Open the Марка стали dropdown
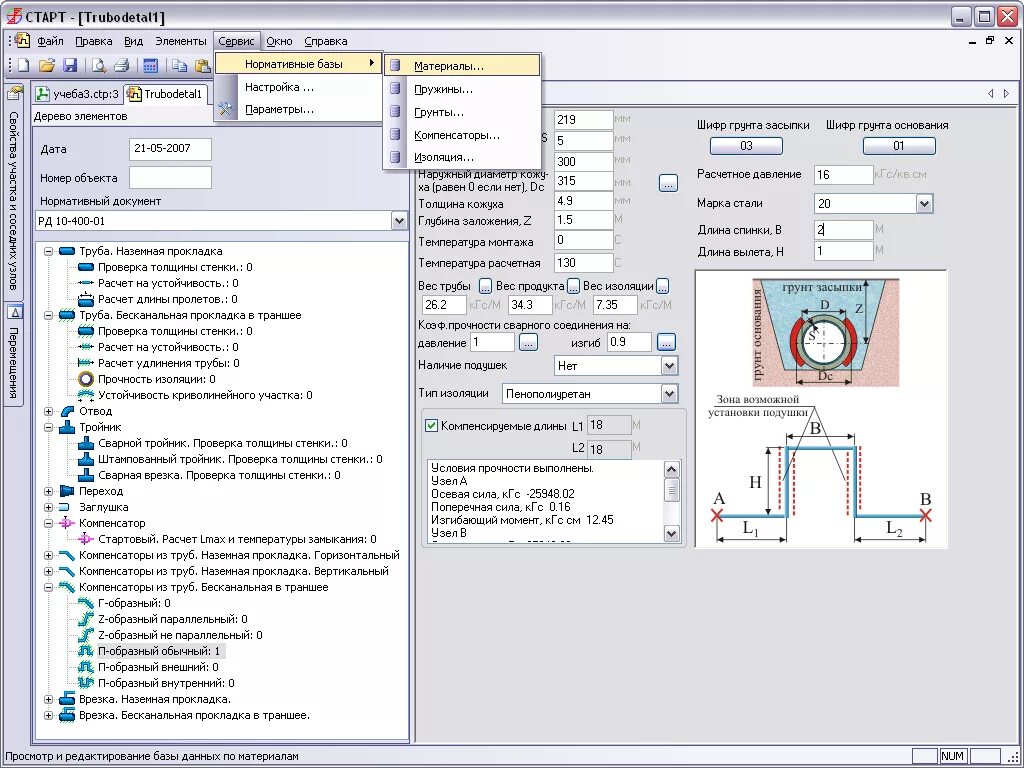Viewport: 1024px width, 768px height. (x=923, y=204)
